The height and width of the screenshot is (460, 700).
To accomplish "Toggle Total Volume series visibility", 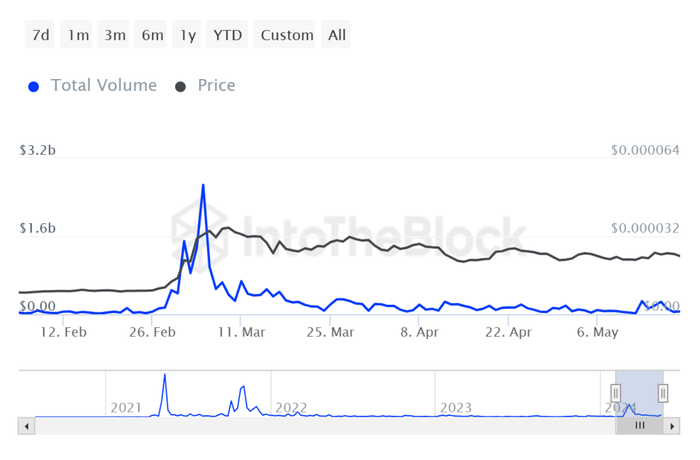I will 104,85.
